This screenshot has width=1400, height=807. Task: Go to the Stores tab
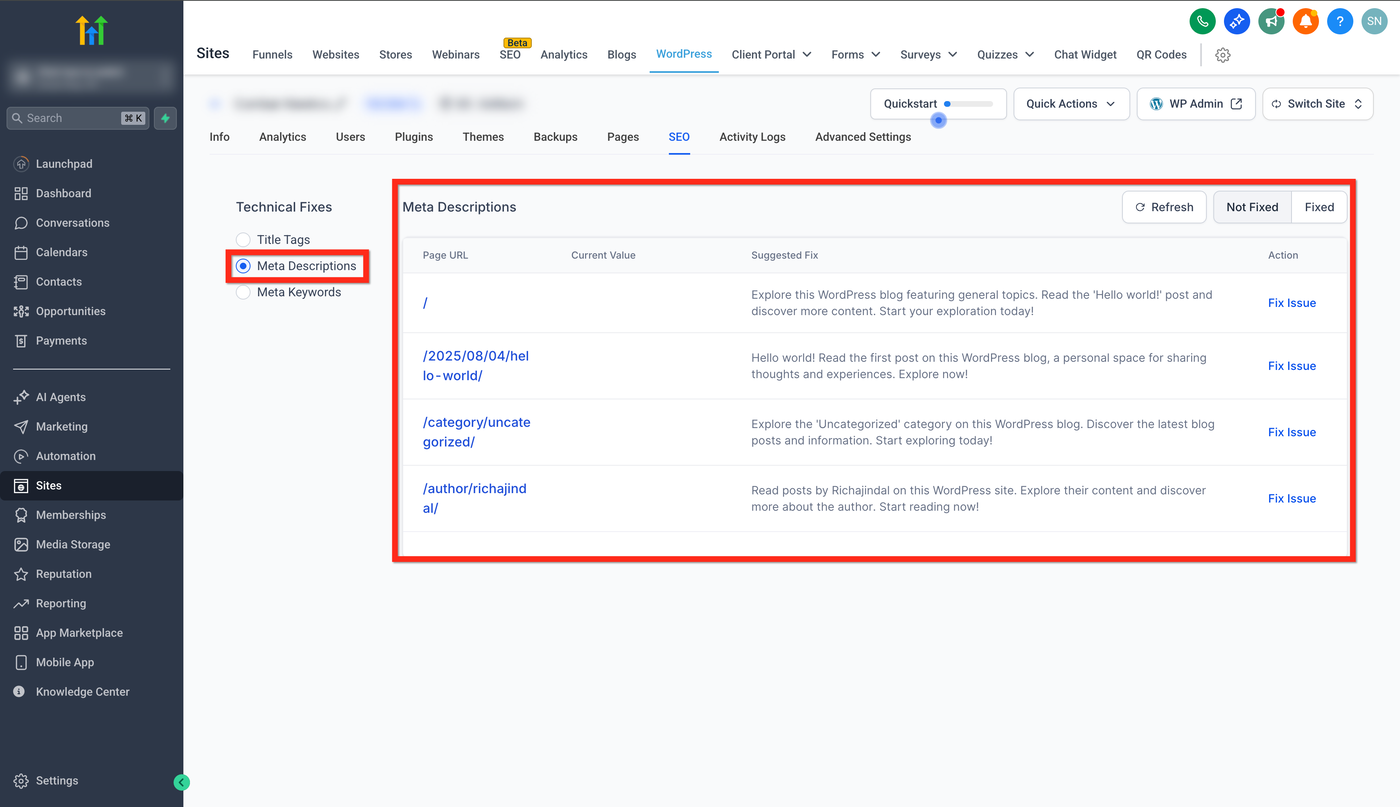click(x=396, y=55)
